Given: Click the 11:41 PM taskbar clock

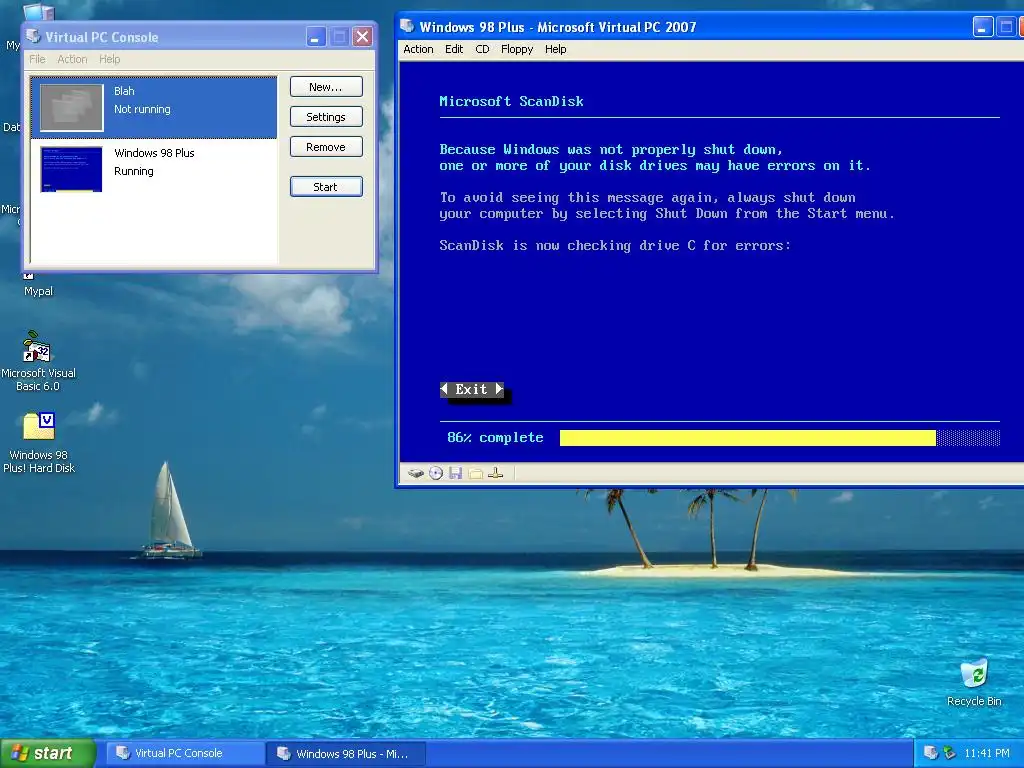Looking at the screenshot, I should (x=986, y=753).
